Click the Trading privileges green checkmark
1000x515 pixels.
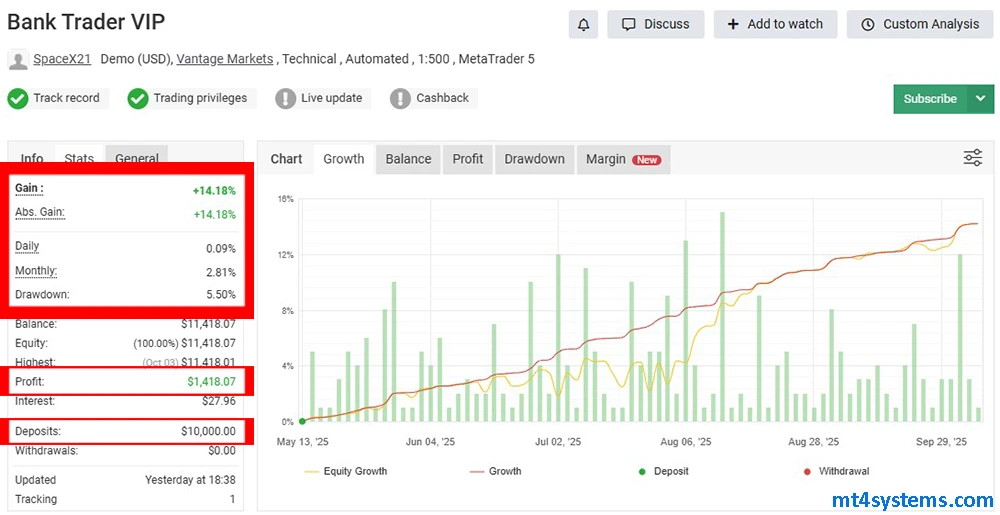coord(138,98)
